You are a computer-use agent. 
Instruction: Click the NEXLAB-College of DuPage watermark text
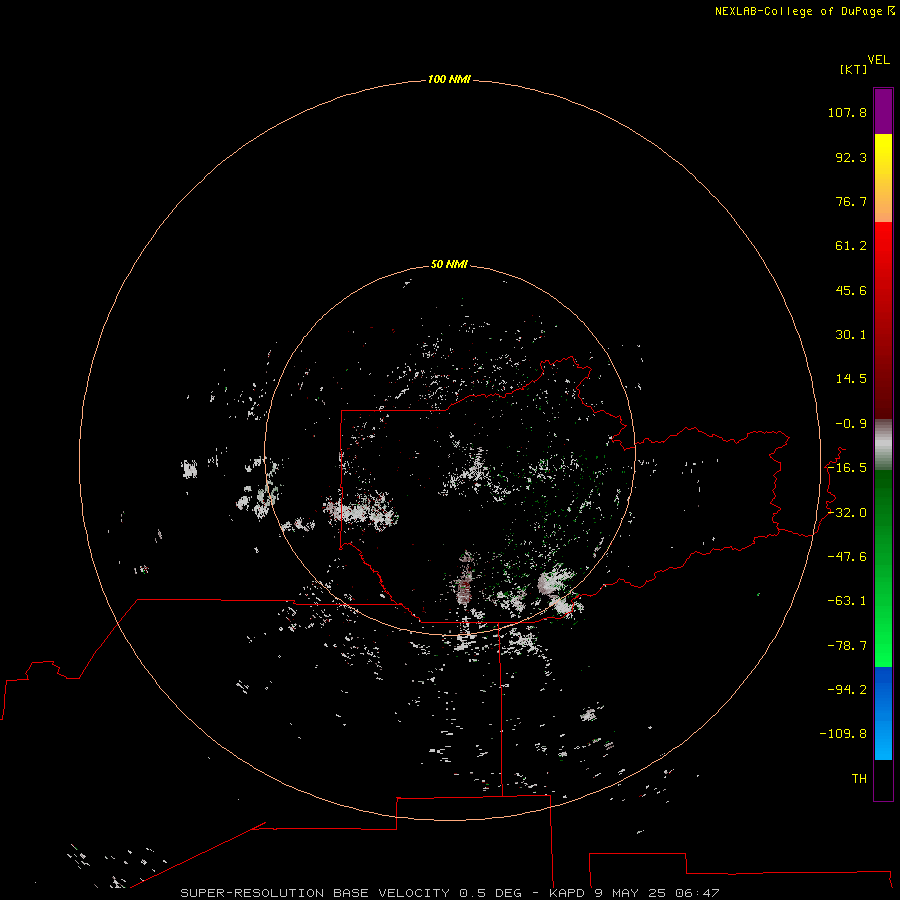[804, 11]
